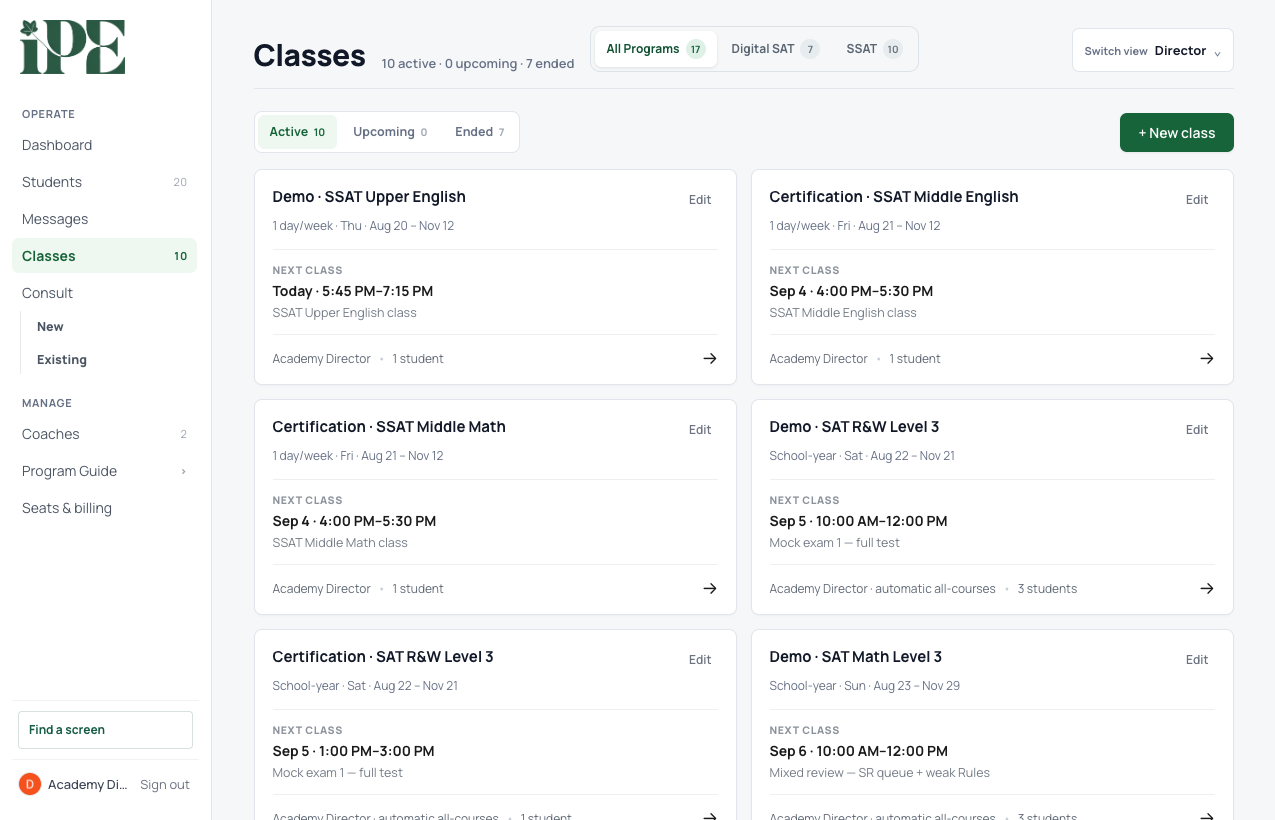Edit the Certification SAT R&W Level 3 class
Viewport: 1275px width, 820px height.
point(700,660)
